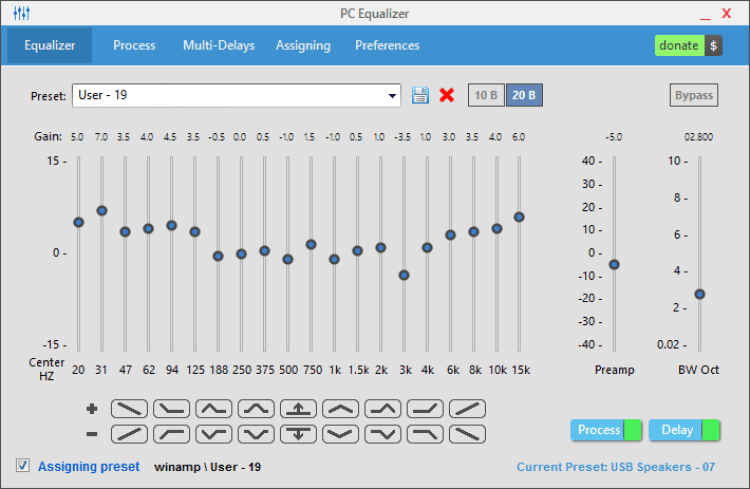Toggle the Delay green switch
The image size is (750, 489).
tap(710, 430)
